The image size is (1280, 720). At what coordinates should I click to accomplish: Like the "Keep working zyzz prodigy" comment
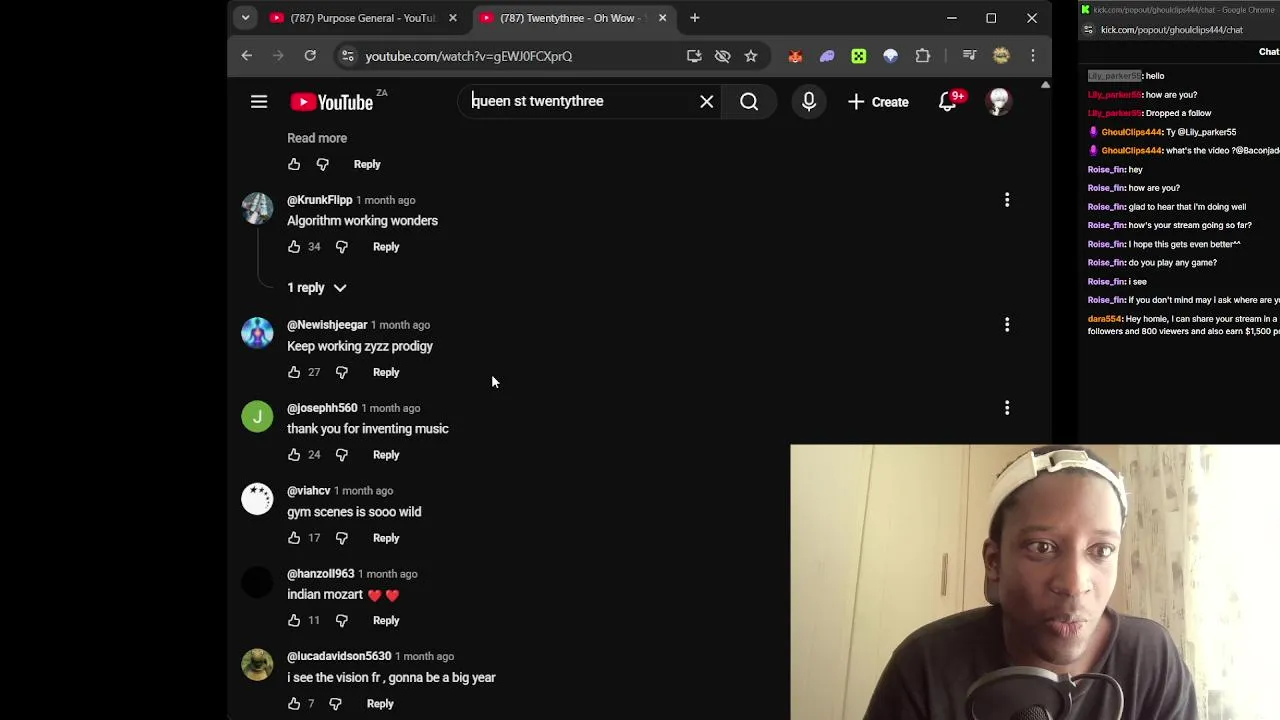point(294,372)
